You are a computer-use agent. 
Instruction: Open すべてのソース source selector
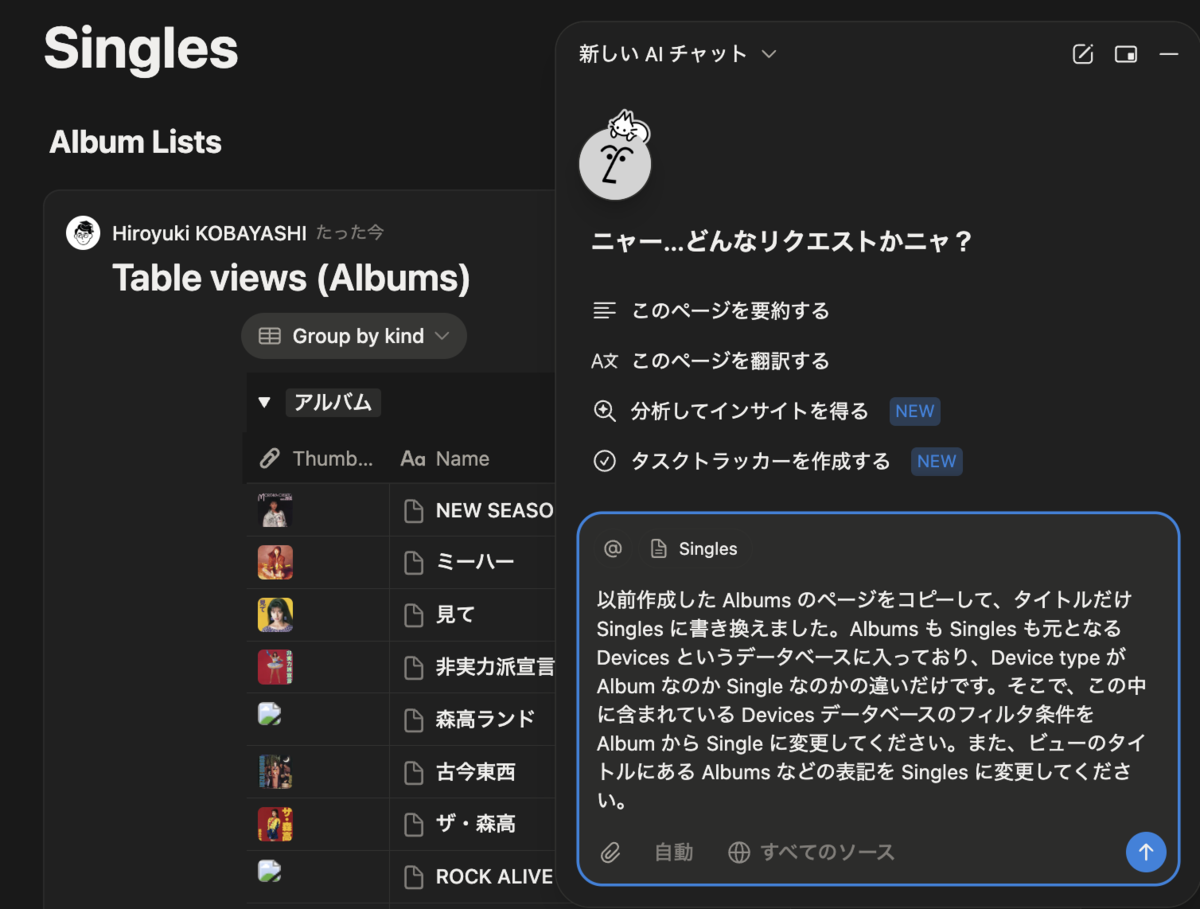point(811,852)
